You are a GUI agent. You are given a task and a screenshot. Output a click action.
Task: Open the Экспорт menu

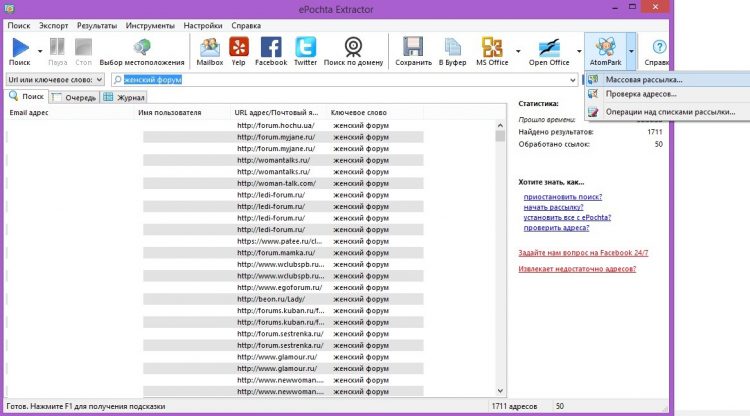(x=54, y=25)
